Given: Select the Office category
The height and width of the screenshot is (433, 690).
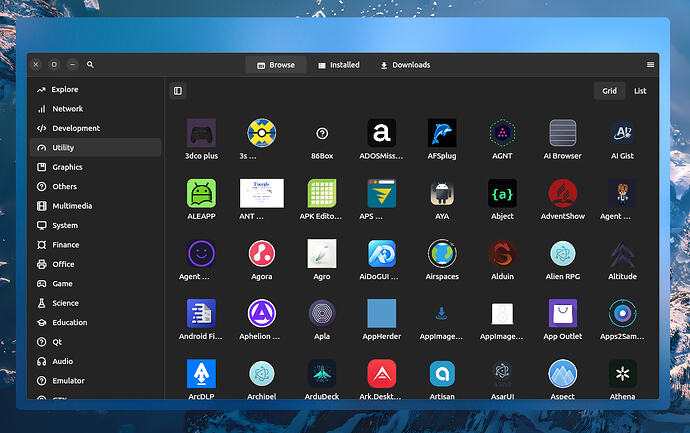Looking at the screenshot, I should pos(95,264).
